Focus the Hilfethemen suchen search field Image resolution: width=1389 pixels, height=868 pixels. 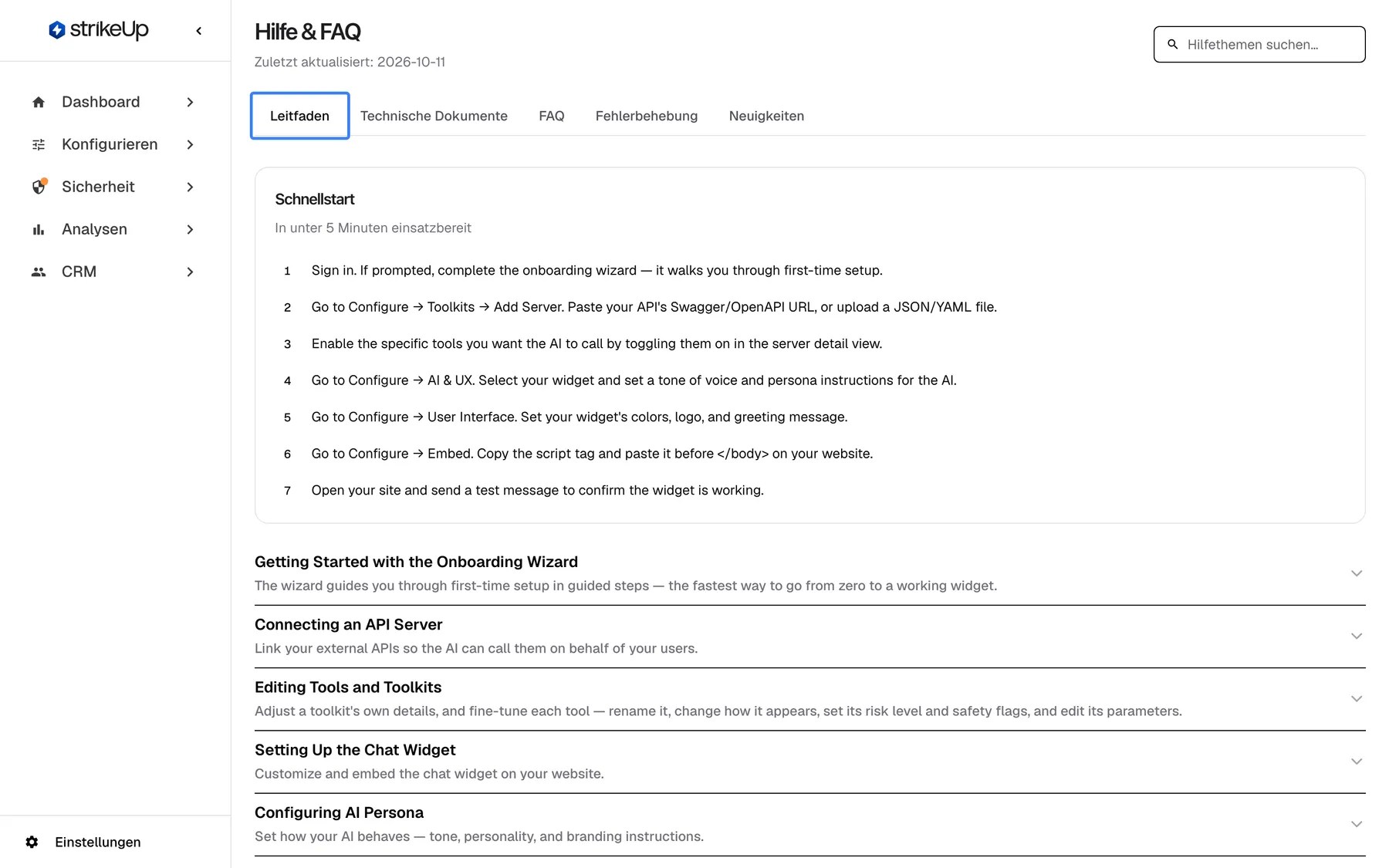point(1259,45)
